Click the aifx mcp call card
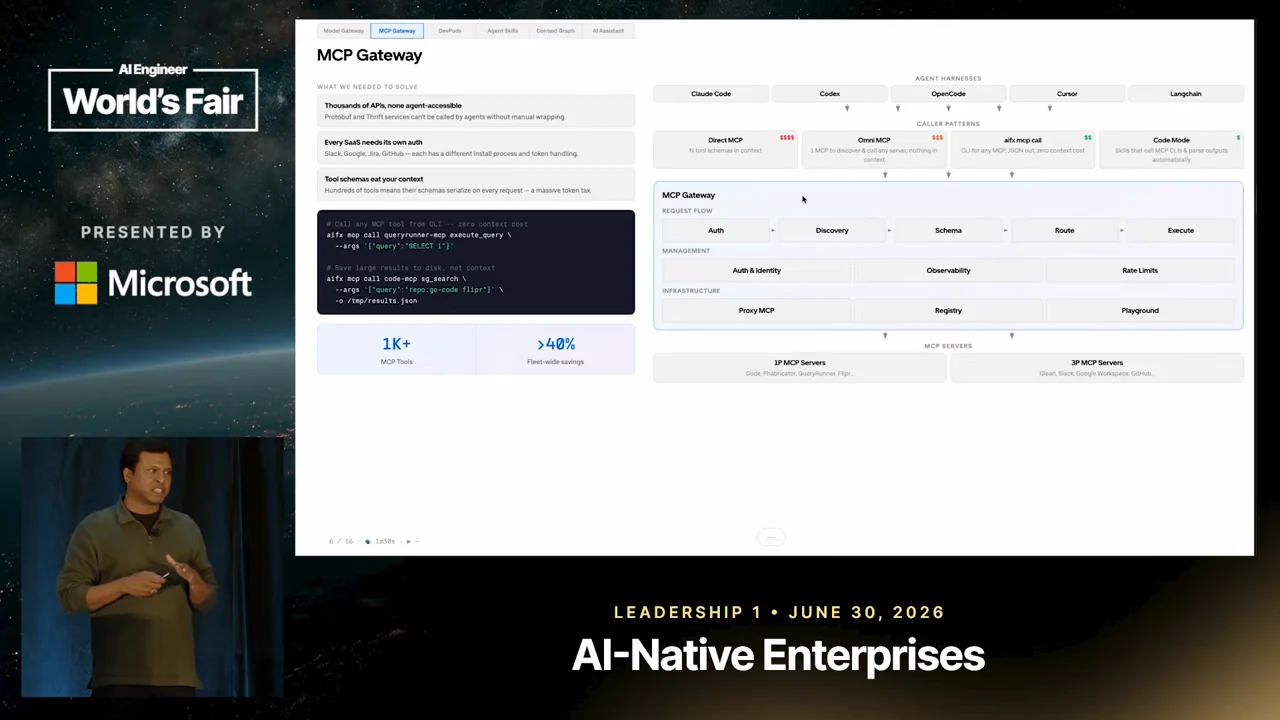1280x720 pixels. pos(1022,148)
